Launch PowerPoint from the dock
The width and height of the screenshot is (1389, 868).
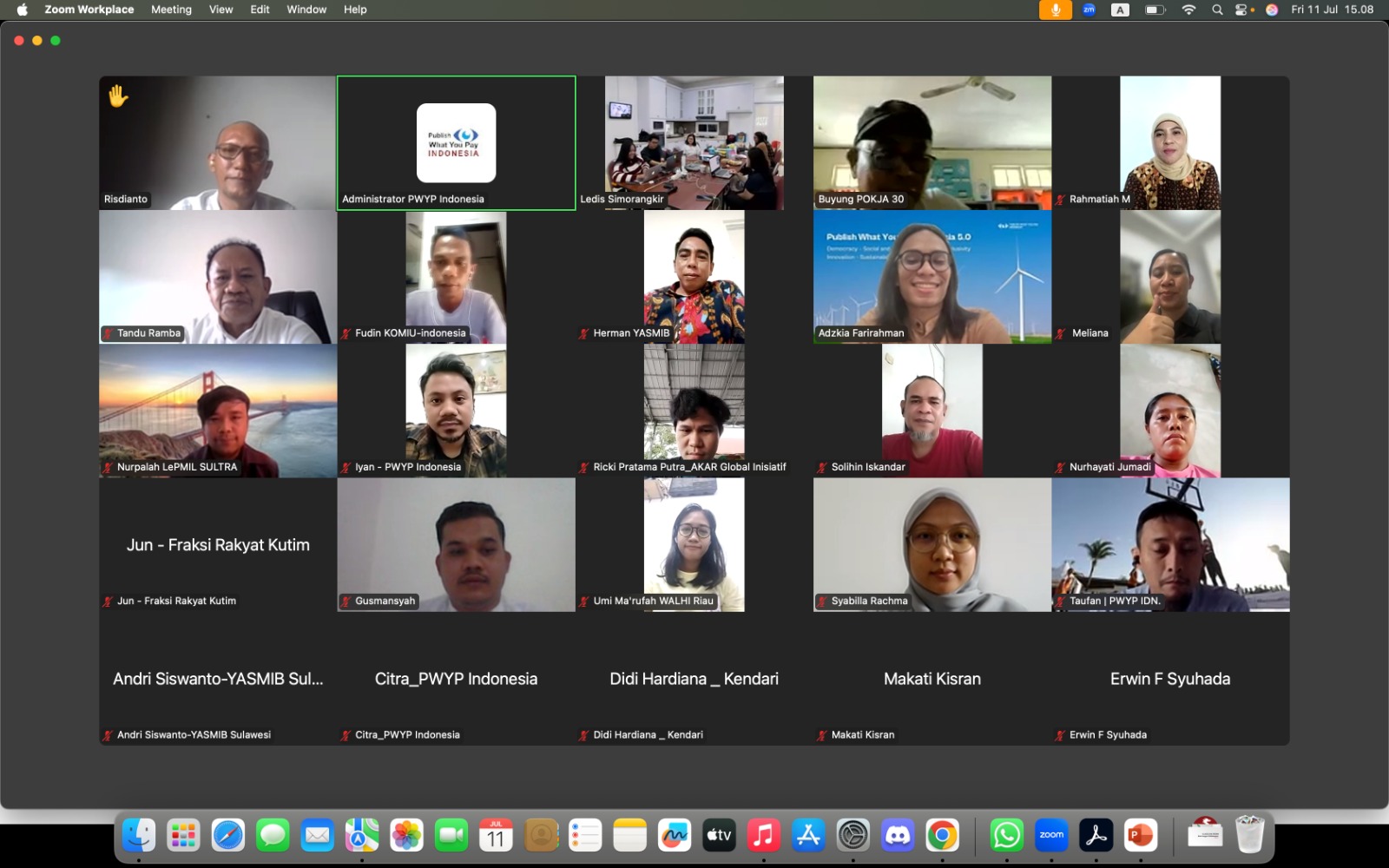coord(1140,836)
